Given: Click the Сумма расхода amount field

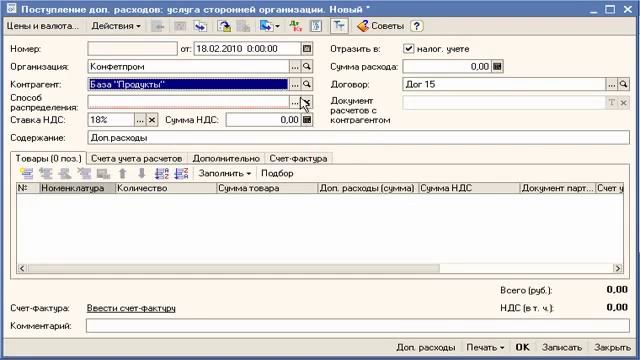Looking at the screenshot, I should [447, 67].
